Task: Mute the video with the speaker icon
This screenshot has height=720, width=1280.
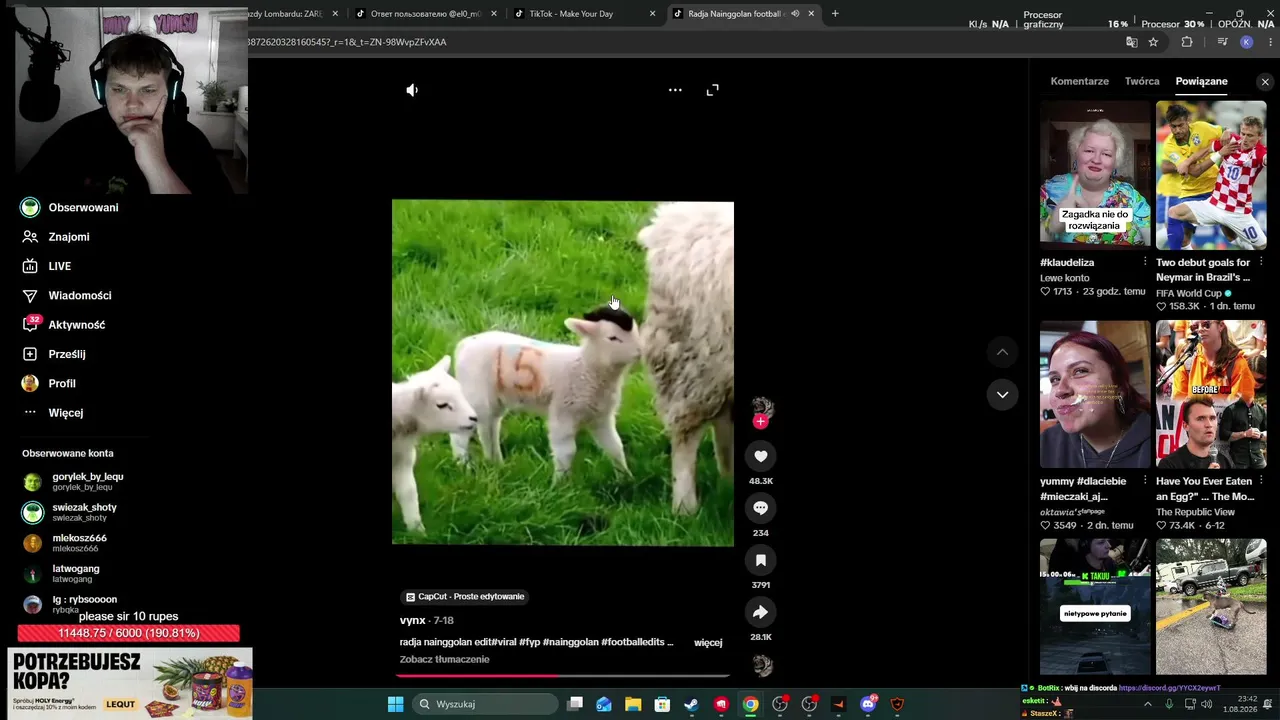Action: click(412, 90)
